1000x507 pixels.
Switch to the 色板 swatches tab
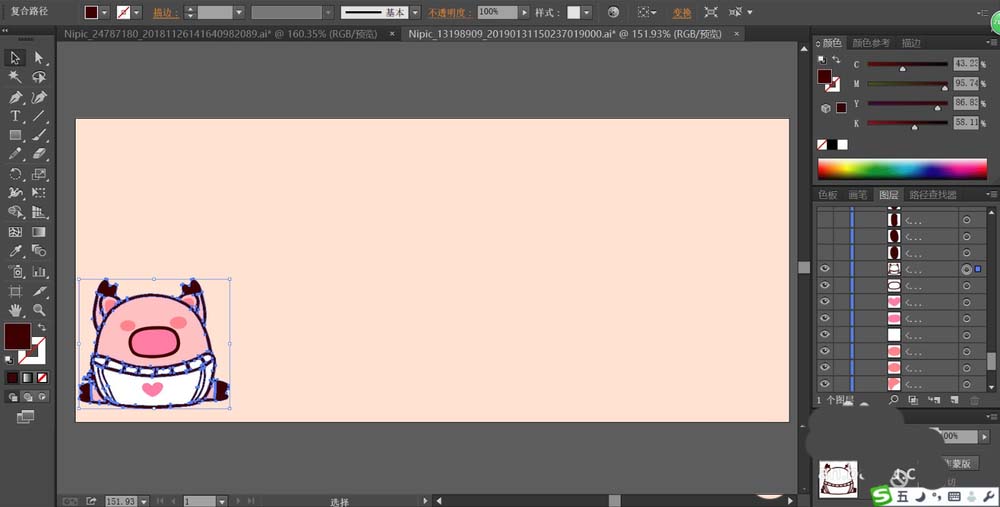[828, 195]
